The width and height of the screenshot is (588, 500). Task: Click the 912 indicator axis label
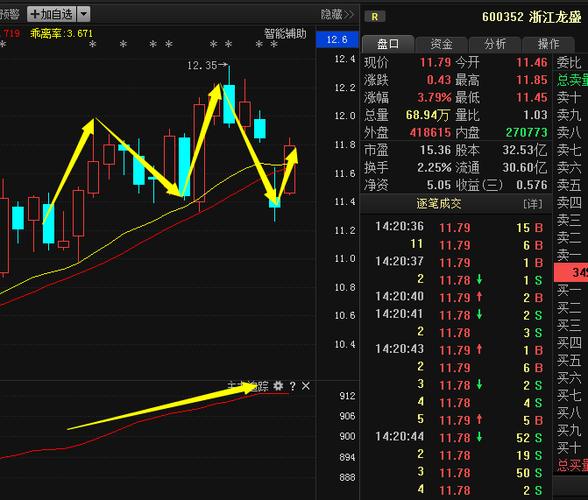click(347, 396)
